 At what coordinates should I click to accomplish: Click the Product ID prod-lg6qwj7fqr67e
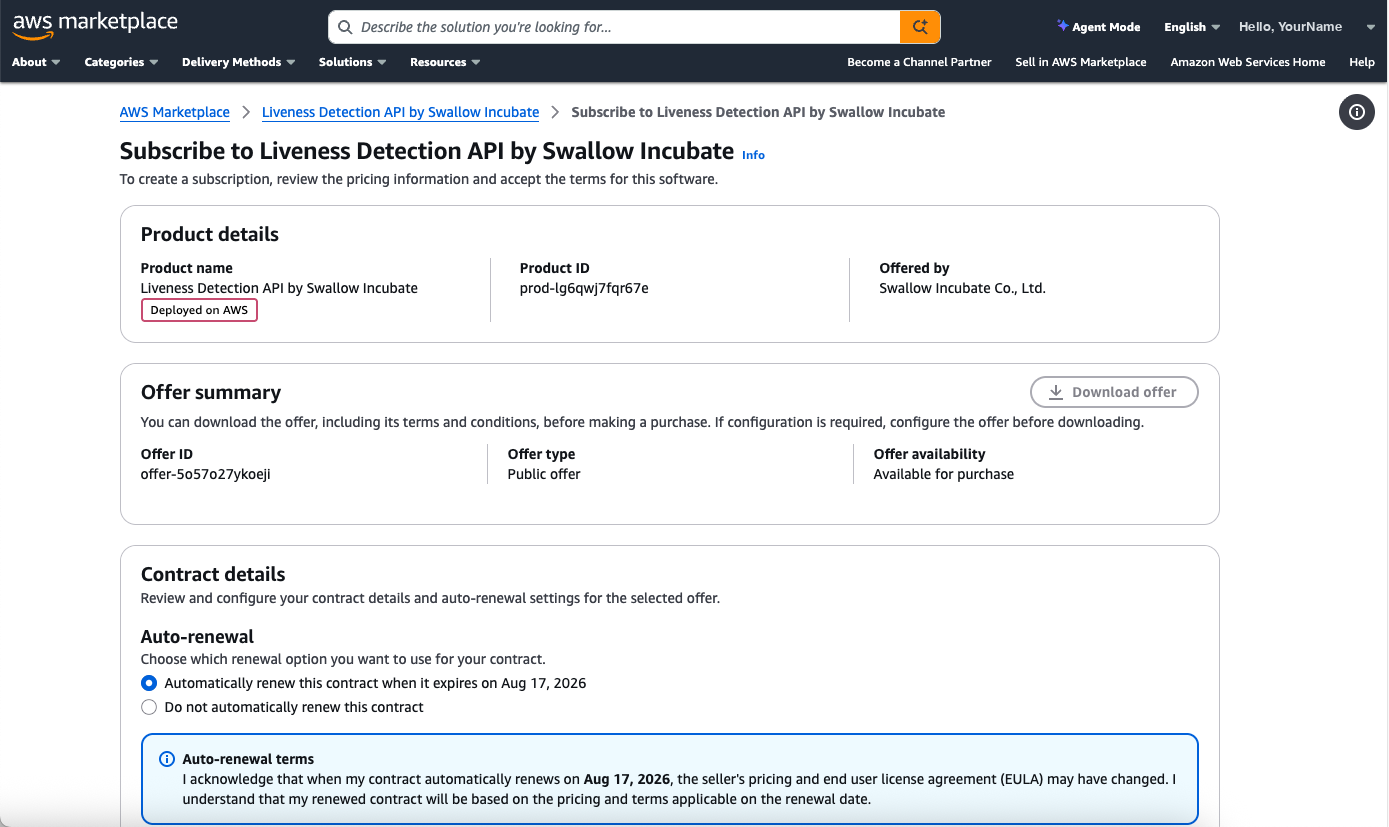tap(584, 288)
